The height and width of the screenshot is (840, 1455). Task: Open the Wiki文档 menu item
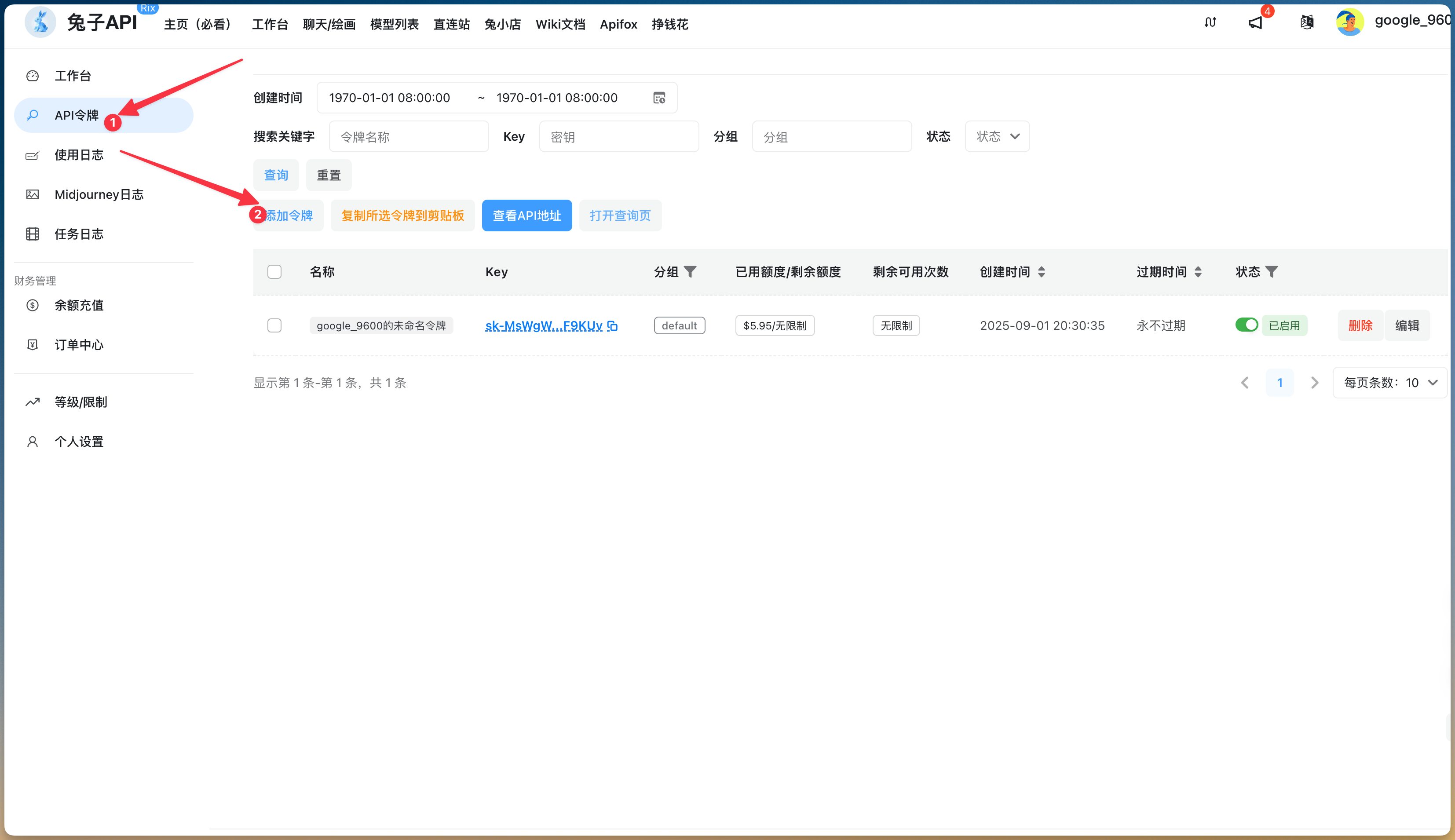tap(560, 24)
